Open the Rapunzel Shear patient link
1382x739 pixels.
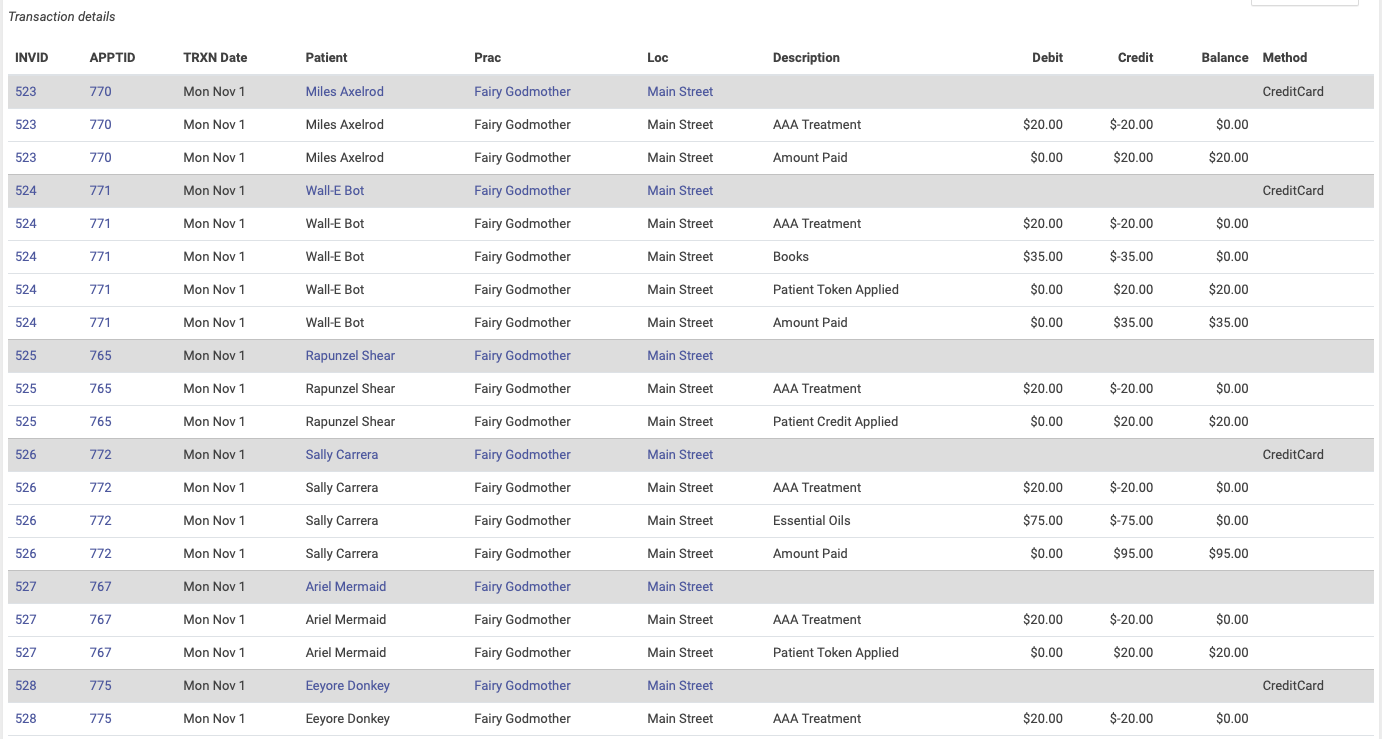coord(350,355)
